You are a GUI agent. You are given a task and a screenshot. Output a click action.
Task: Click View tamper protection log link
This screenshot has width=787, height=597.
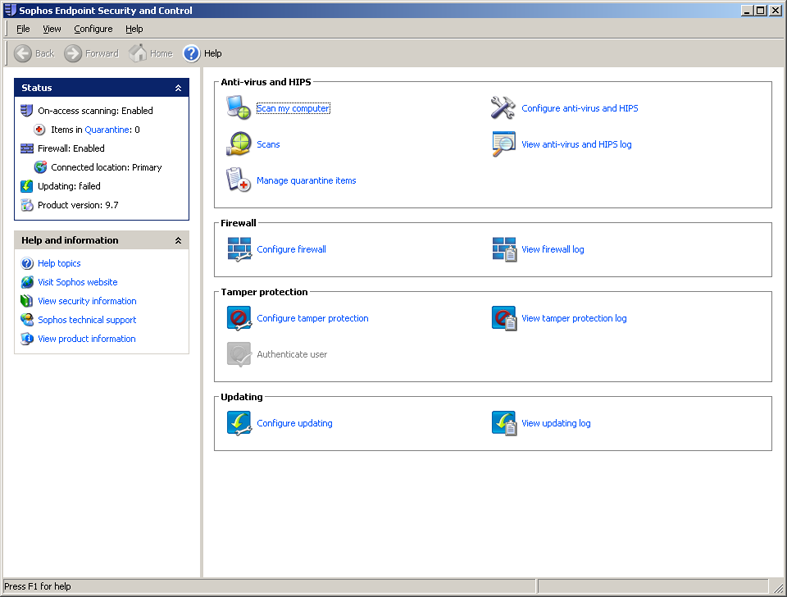(573, 318)
